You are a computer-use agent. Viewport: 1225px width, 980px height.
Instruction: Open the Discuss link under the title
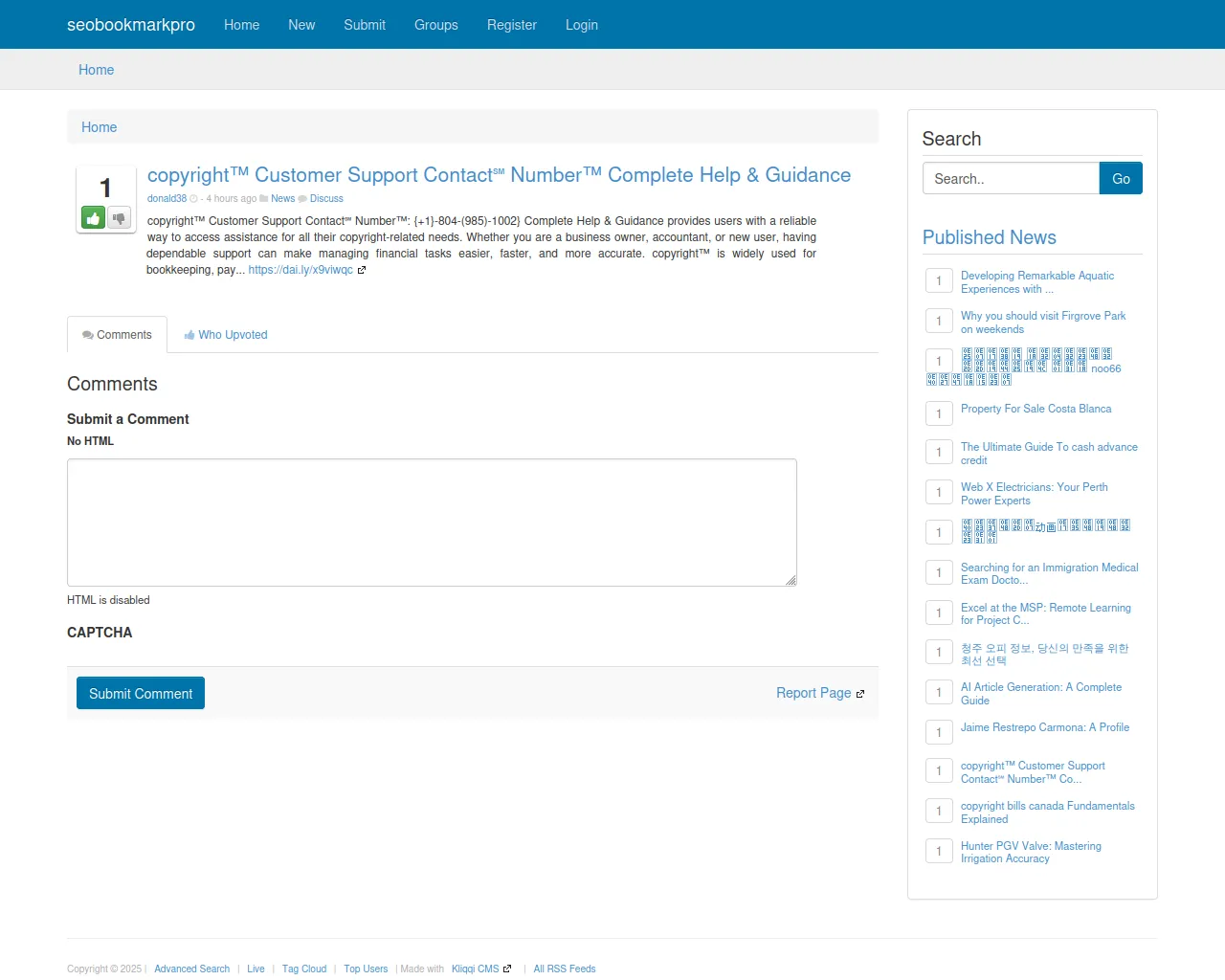pos(326,199)
